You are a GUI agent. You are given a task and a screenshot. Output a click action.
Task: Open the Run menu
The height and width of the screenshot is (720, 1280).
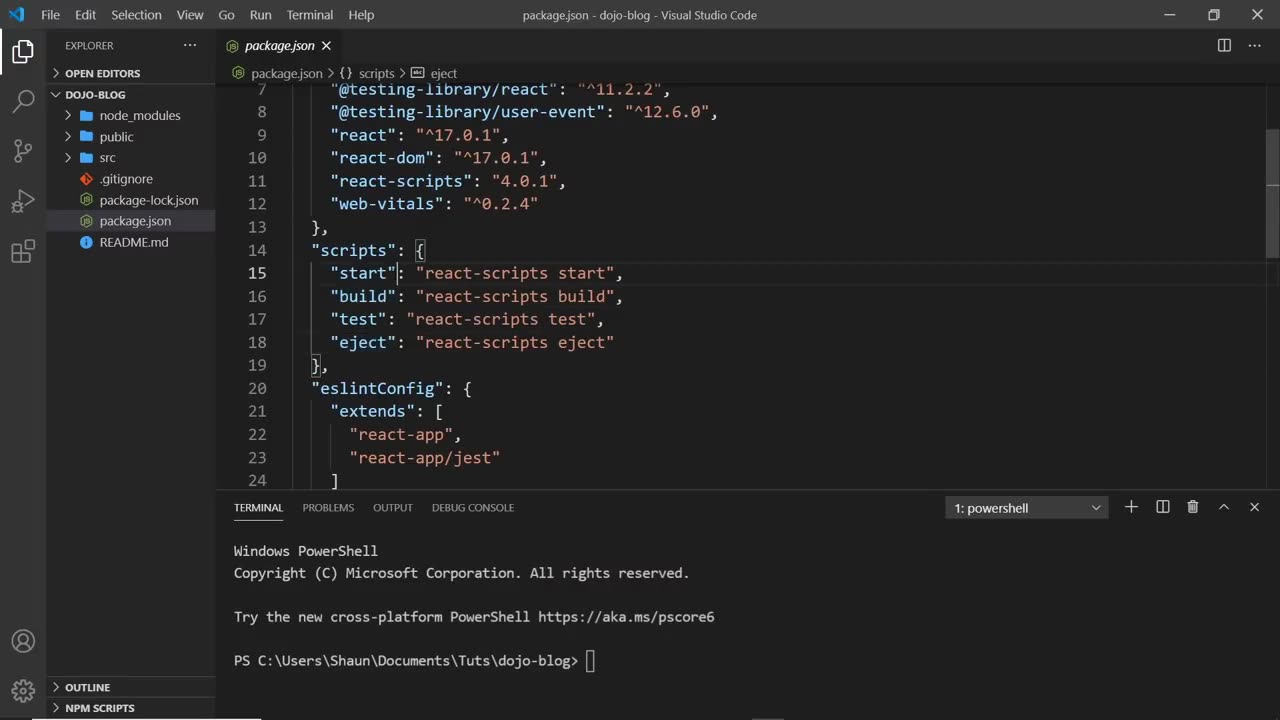click(x=260, y=15)
